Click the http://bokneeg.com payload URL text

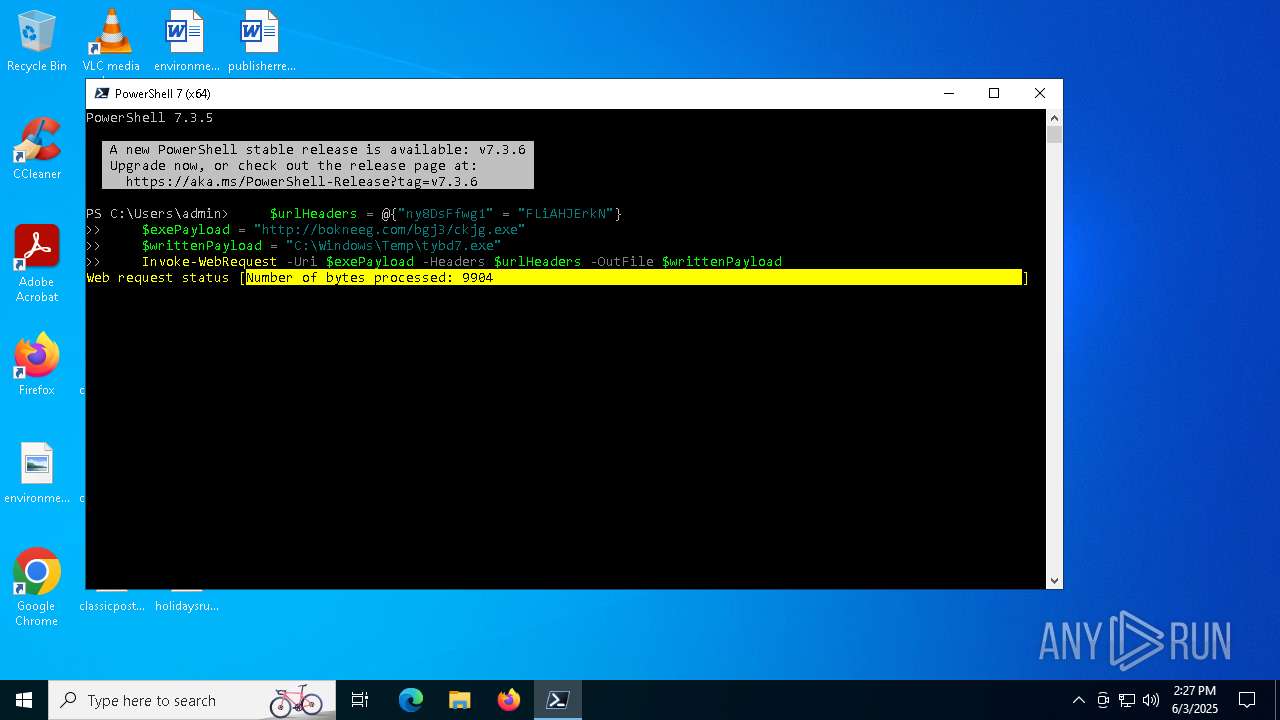[390, 230]
